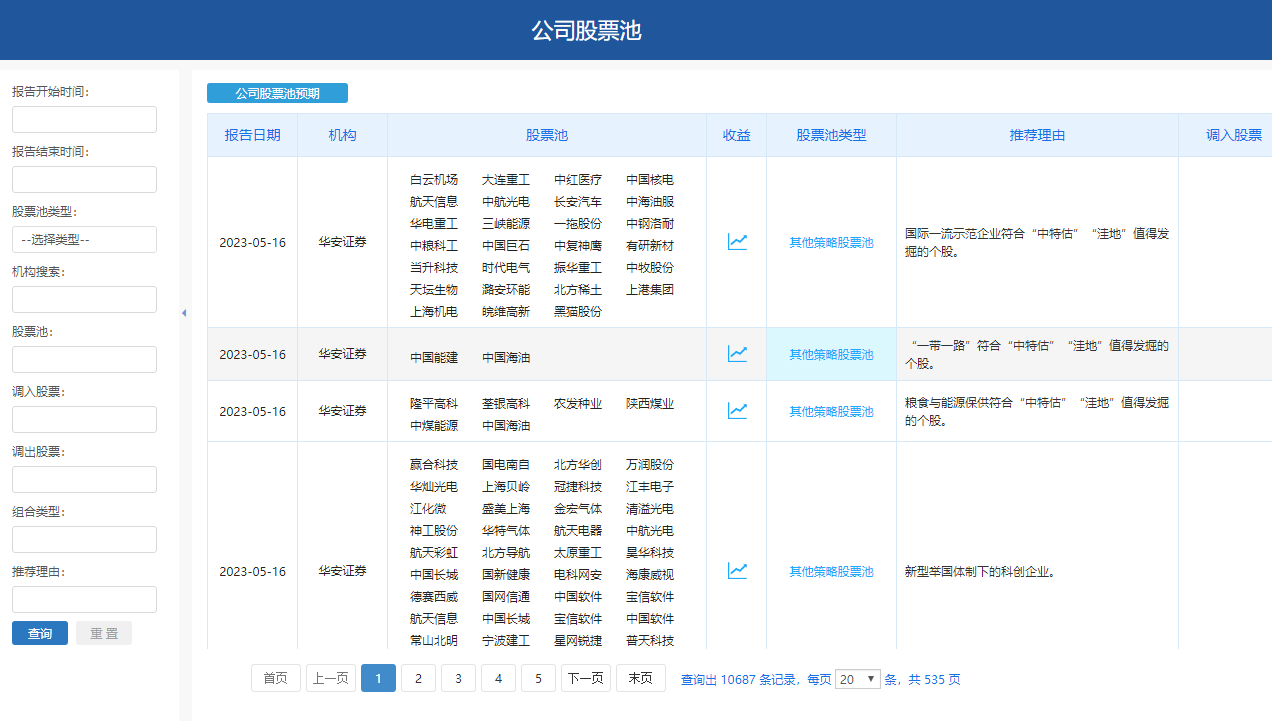Click stock 赢合科技 in the fourth row

click(434, 464)
